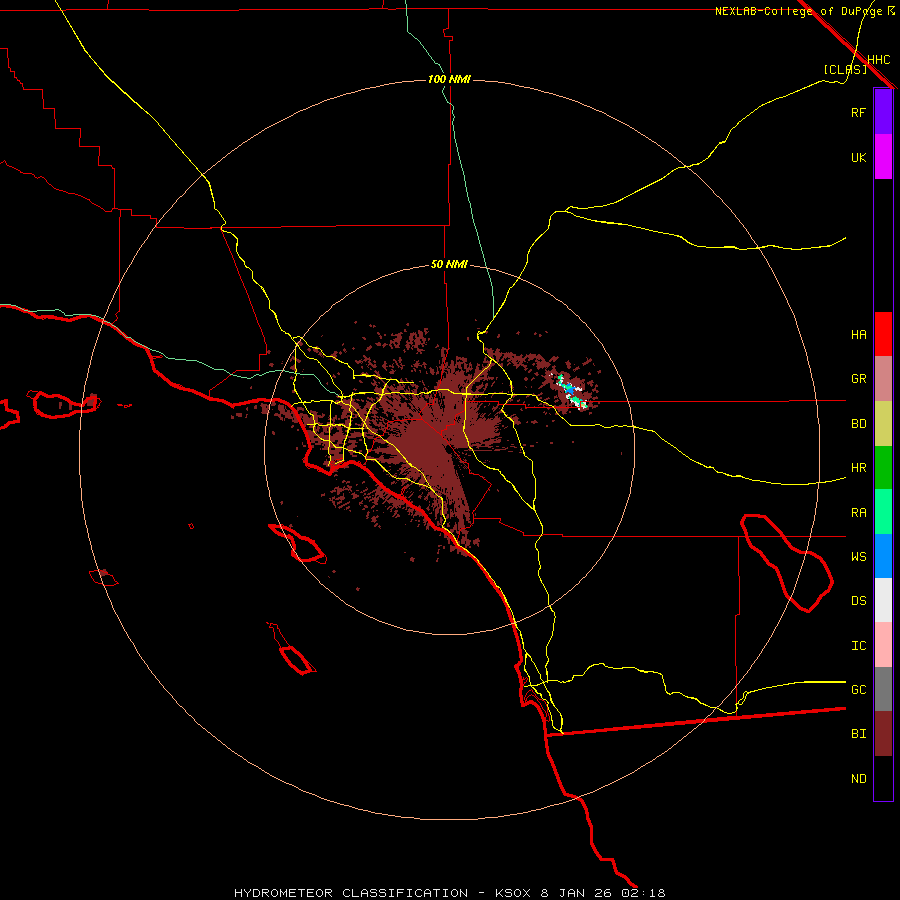Image resolution: width=900 pixels, height=900 pixels.
Task: Click the light pink IC swatch
Action: [883, 645]
